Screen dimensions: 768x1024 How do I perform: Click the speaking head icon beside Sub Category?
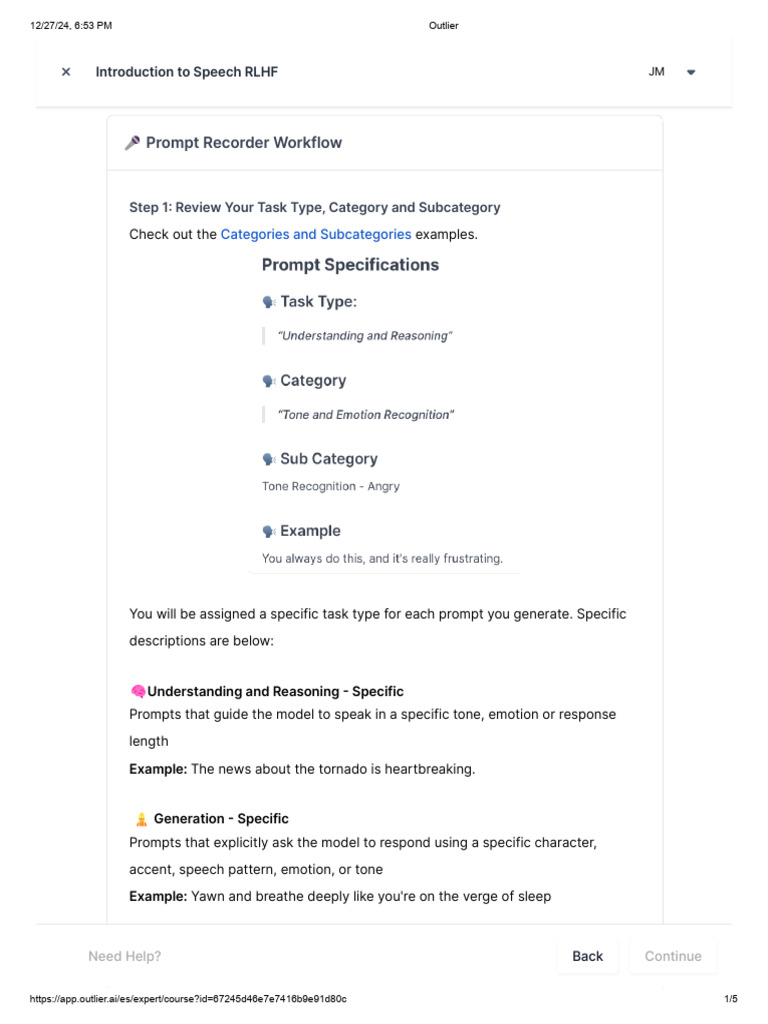pos(269,459)
